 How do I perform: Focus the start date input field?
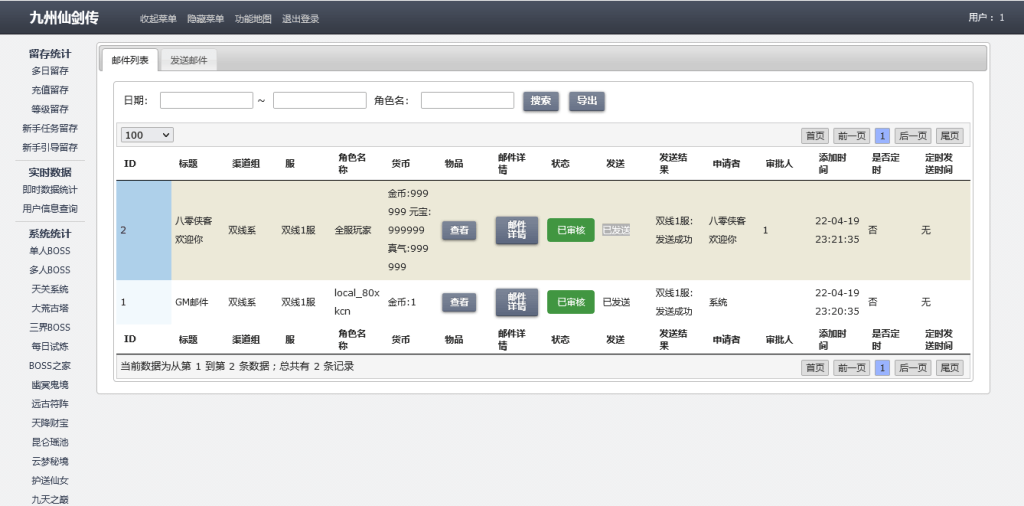[206, 101]
